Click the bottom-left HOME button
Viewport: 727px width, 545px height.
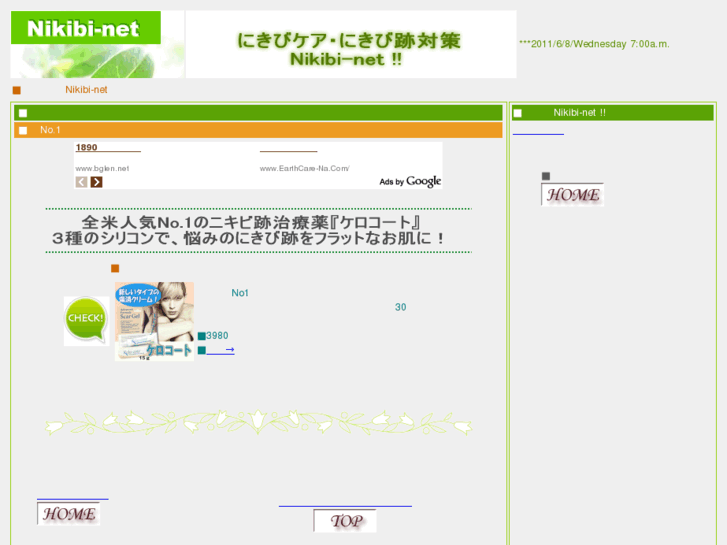coord(69,514)
